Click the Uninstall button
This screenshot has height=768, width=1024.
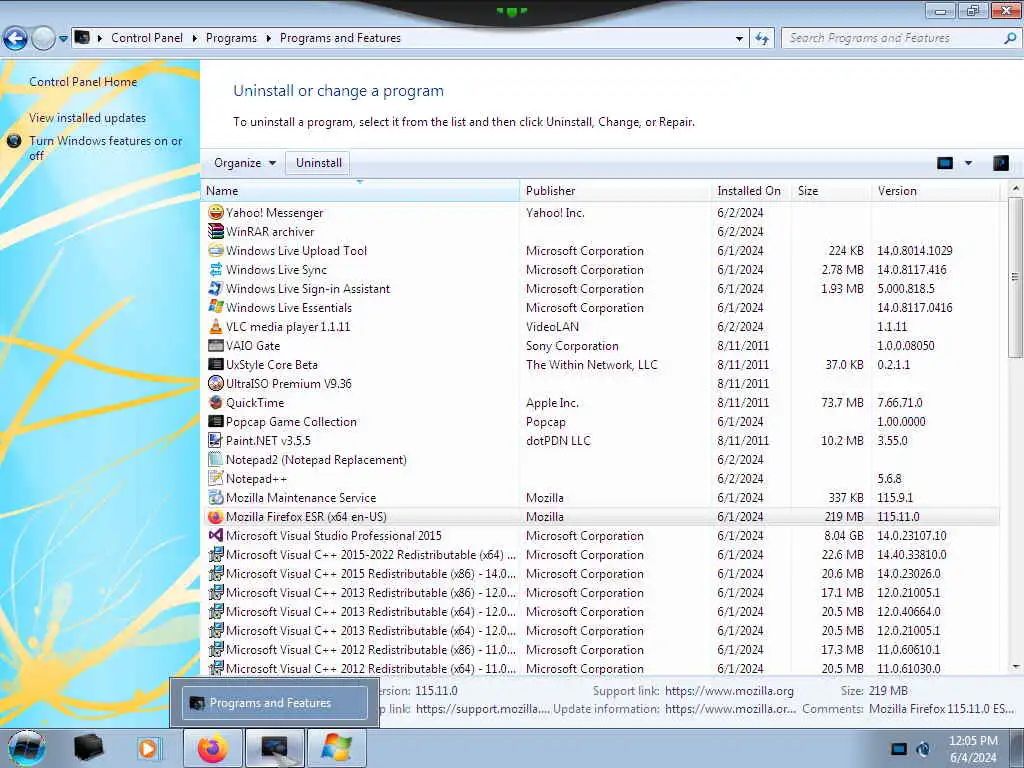point(319,163)
